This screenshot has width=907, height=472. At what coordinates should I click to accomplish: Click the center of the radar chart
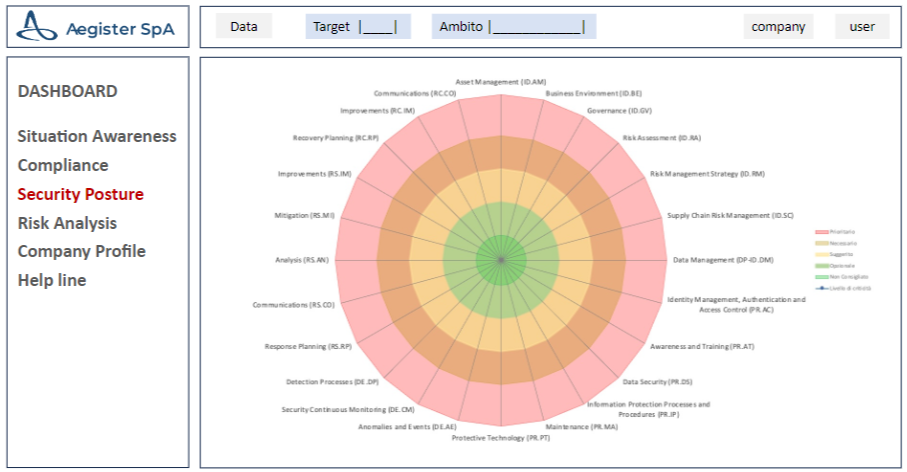pos(500,260)
